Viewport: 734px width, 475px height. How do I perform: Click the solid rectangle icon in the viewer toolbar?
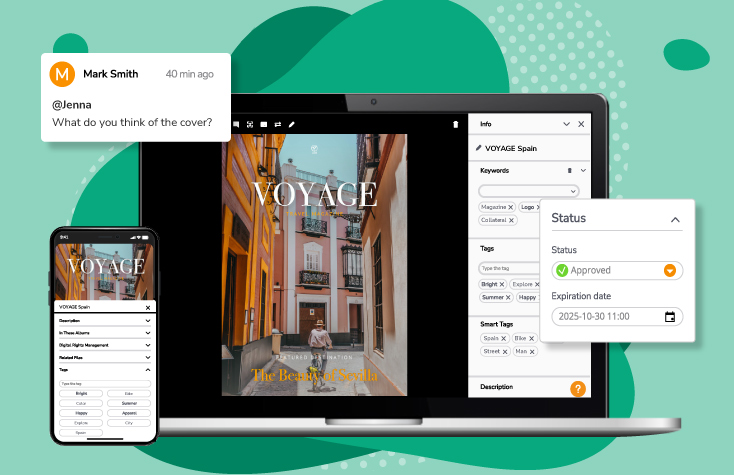(264, 124)
